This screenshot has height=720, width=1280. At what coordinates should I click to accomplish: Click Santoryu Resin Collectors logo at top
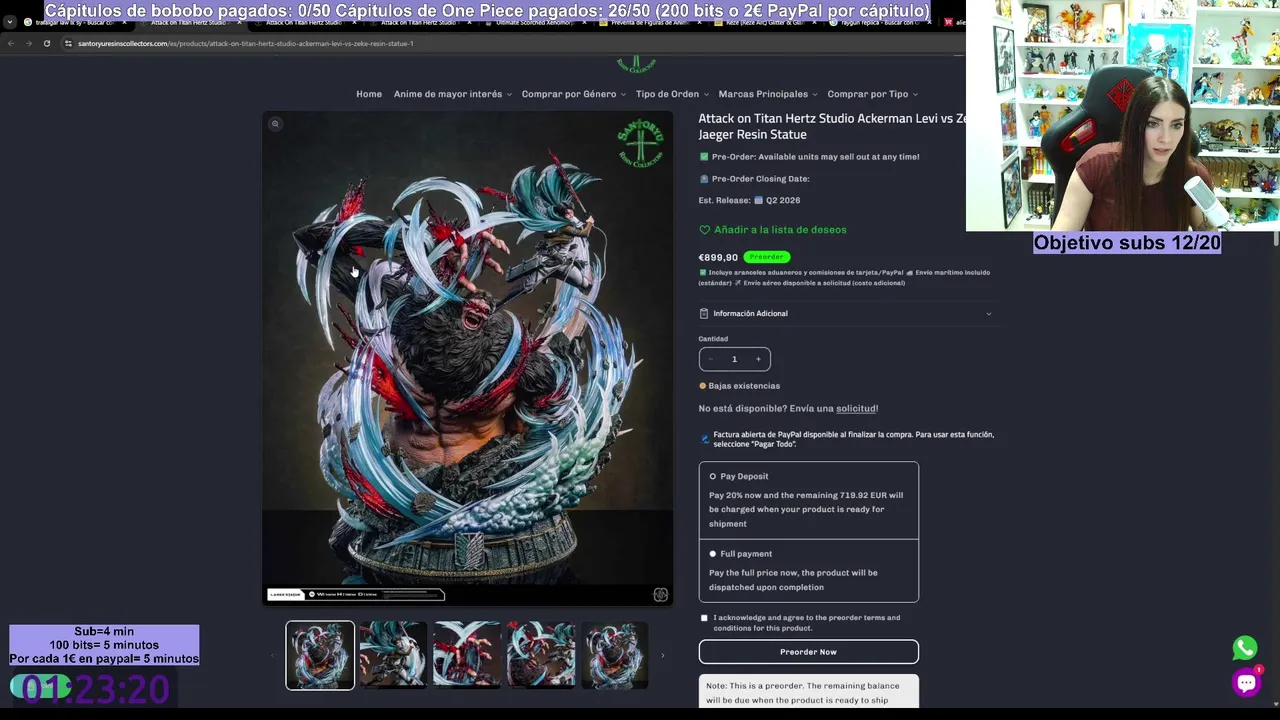(x=636, y=64)
